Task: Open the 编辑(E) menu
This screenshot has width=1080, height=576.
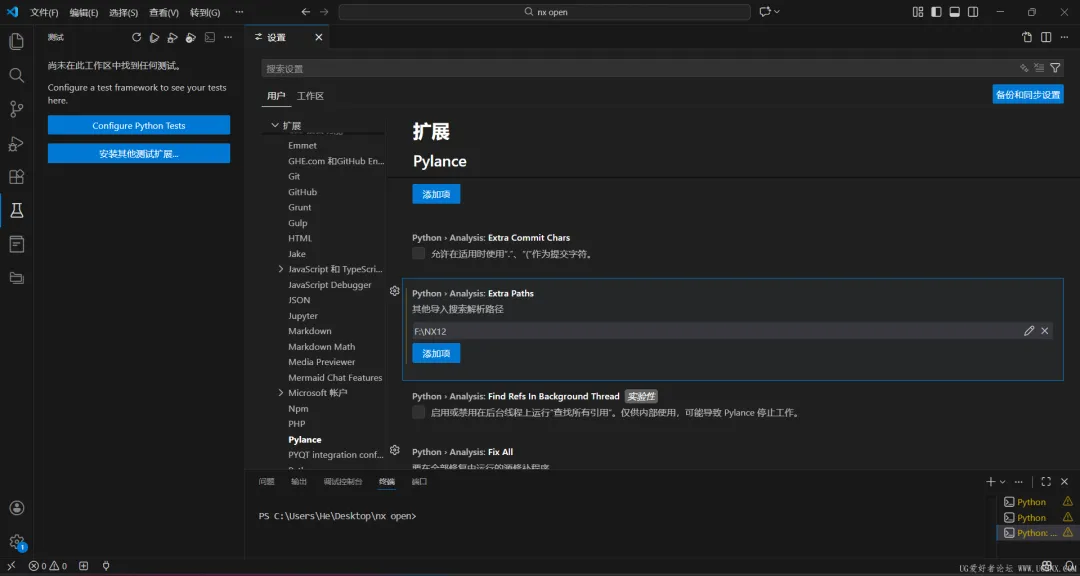Action: (84, 12)
